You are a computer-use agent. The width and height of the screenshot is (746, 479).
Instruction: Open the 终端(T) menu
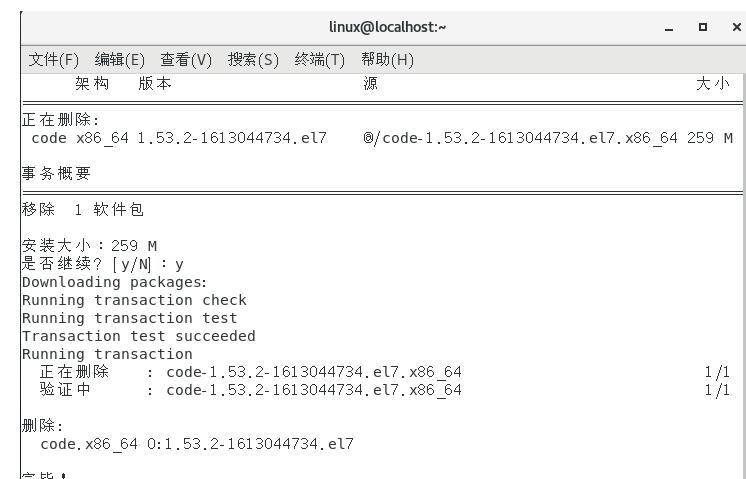pos(319,60)
